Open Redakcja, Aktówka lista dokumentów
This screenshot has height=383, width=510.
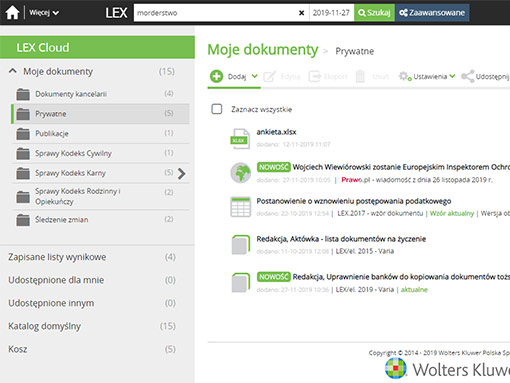coord(341,239)
